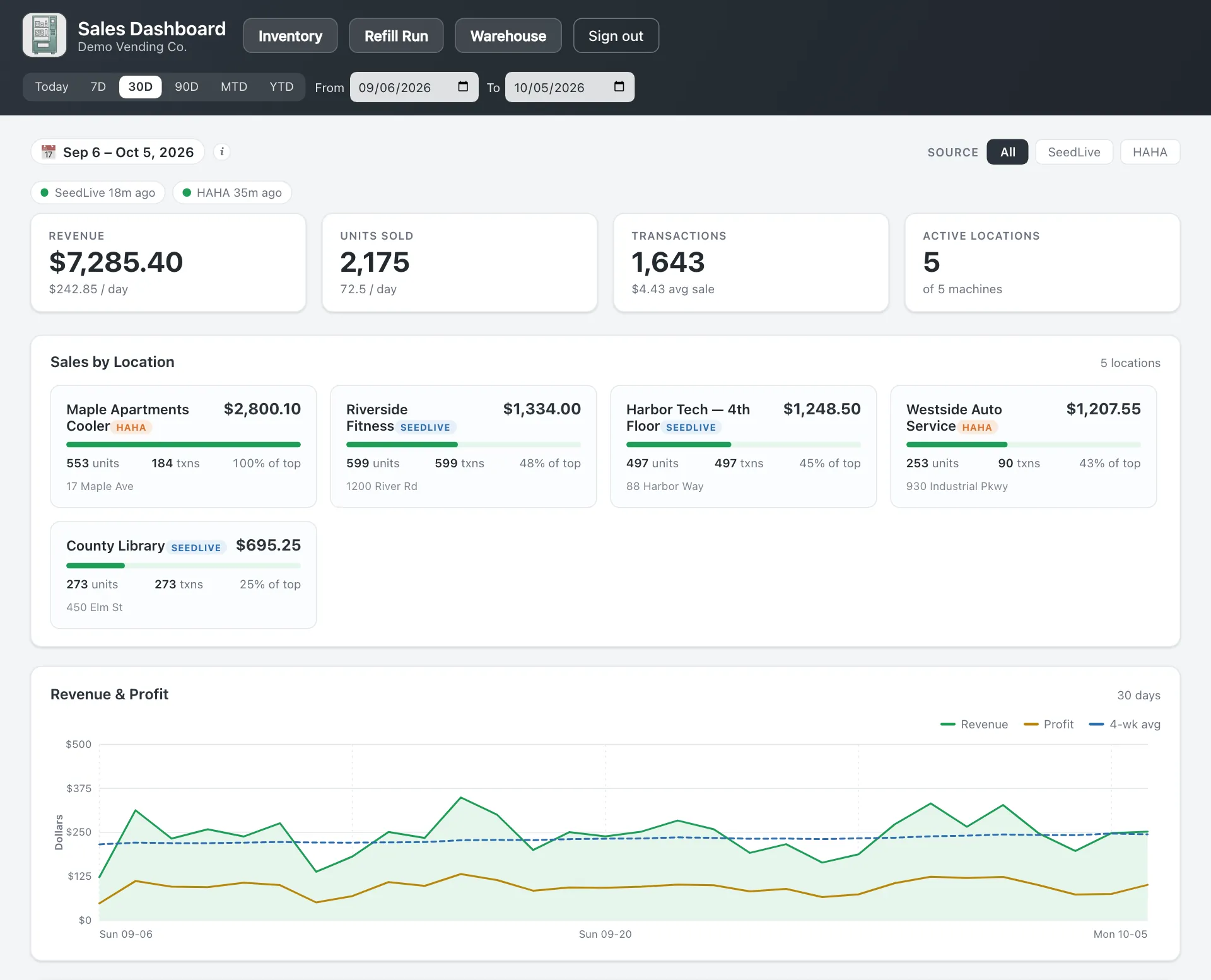The image size is (1211, 980).
Task: Open the Westside Auto Service location card
Action: [1024, 446]
